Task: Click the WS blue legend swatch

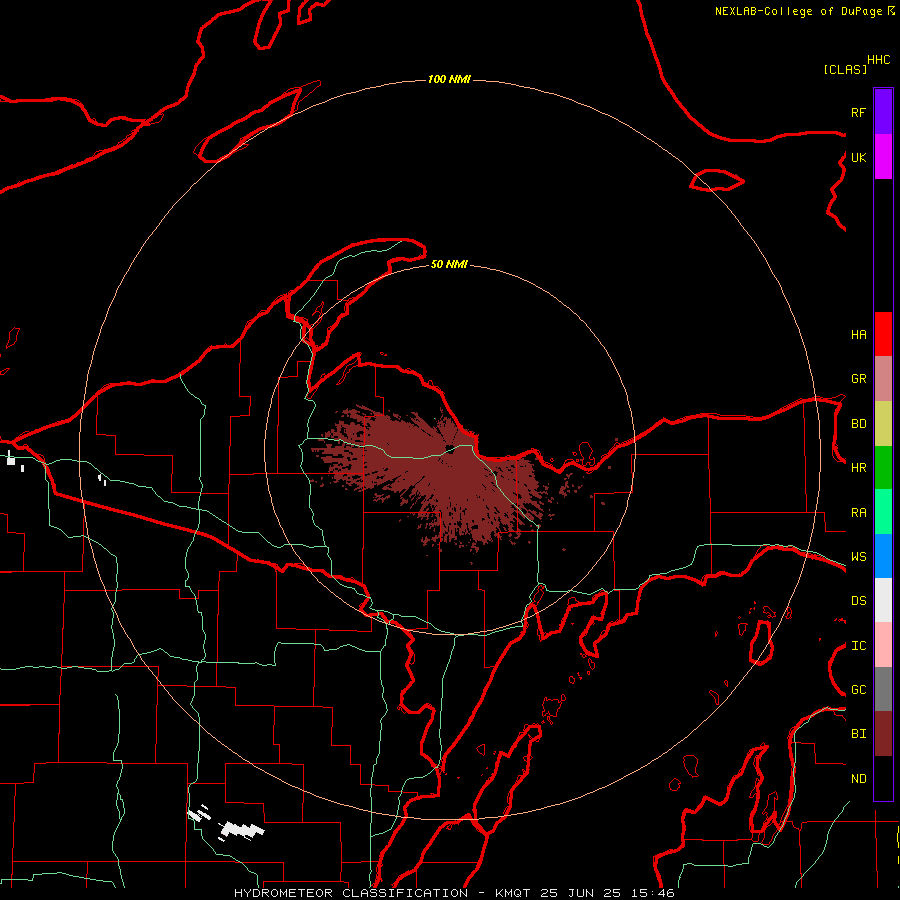Action: 883,556
